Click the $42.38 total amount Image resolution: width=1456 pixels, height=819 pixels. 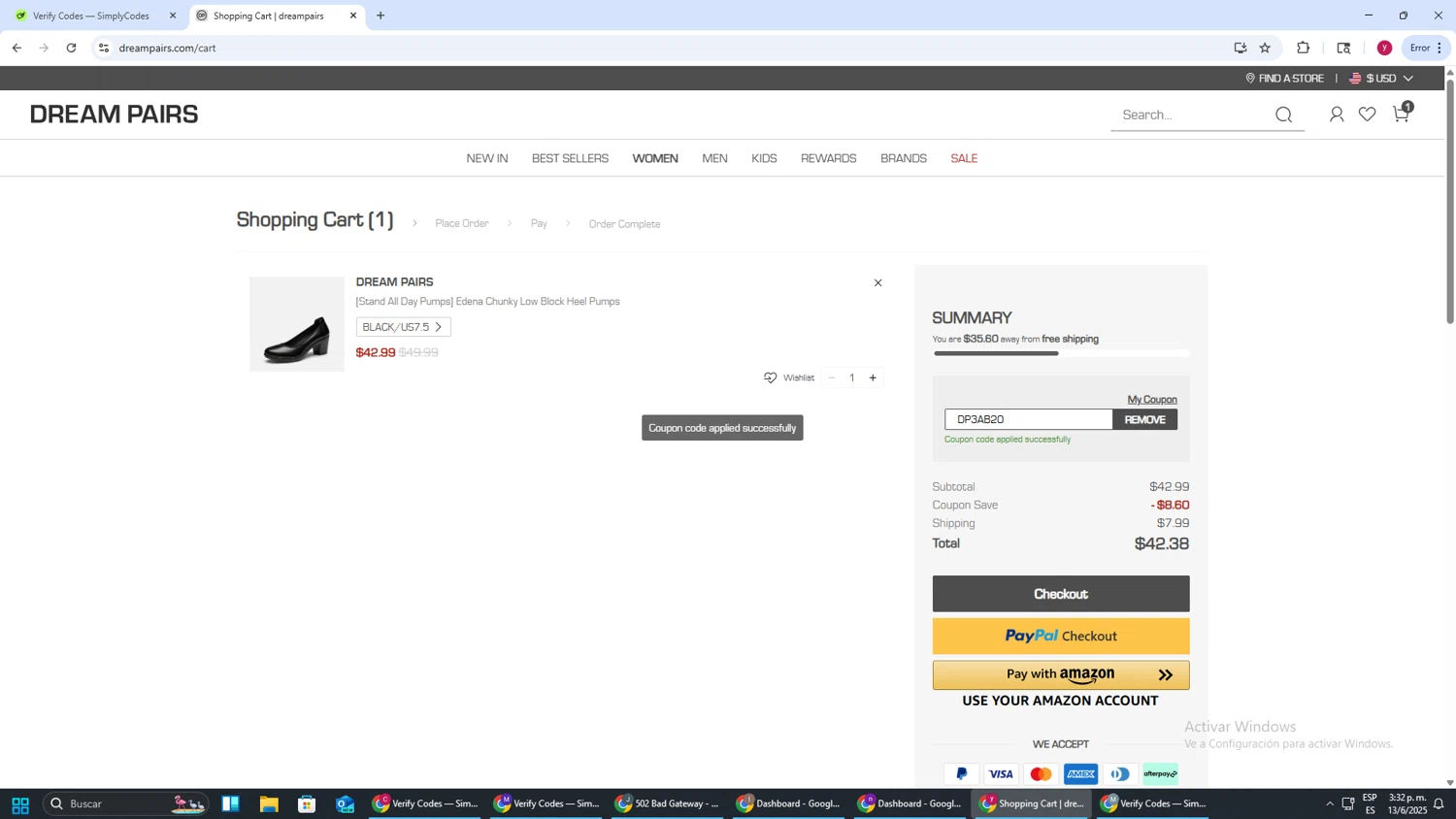(x=1161, y=544)
